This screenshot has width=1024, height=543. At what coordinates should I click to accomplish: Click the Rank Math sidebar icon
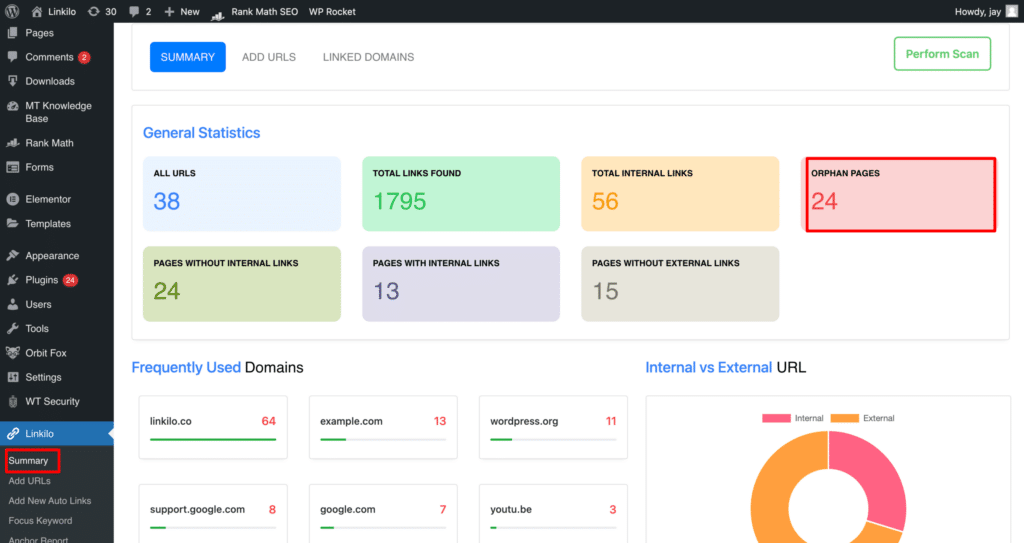tap(12, 142)
